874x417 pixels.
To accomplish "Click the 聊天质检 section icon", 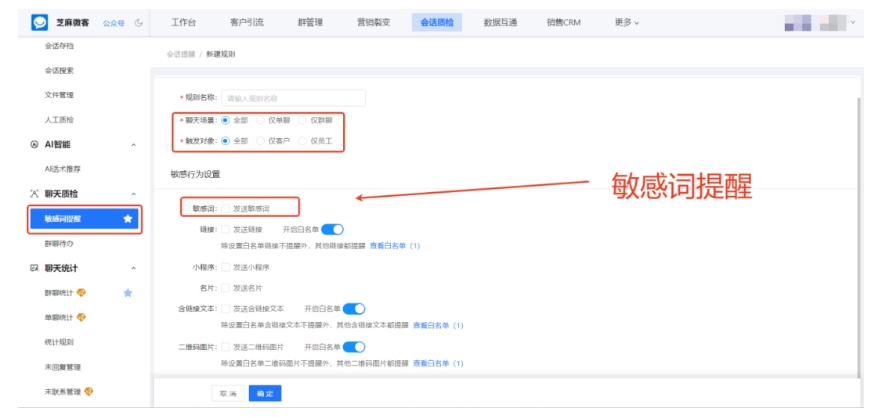I will 34,194.
